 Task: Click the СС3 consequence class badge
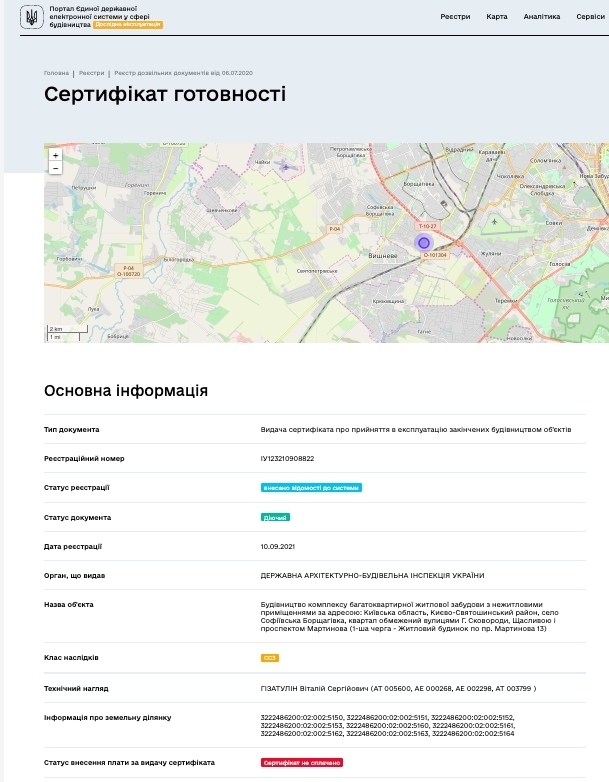pos(269,658)
